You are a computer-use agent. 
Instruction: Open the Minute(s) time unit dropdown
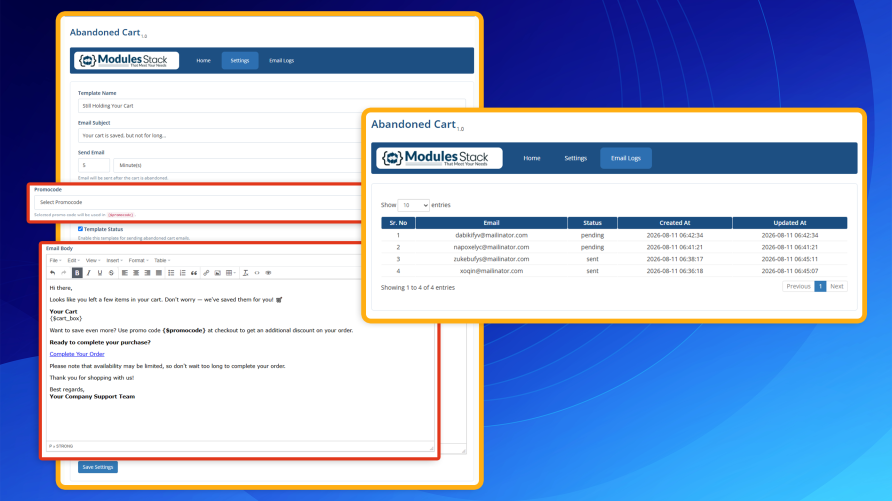[x=239, y=165]
